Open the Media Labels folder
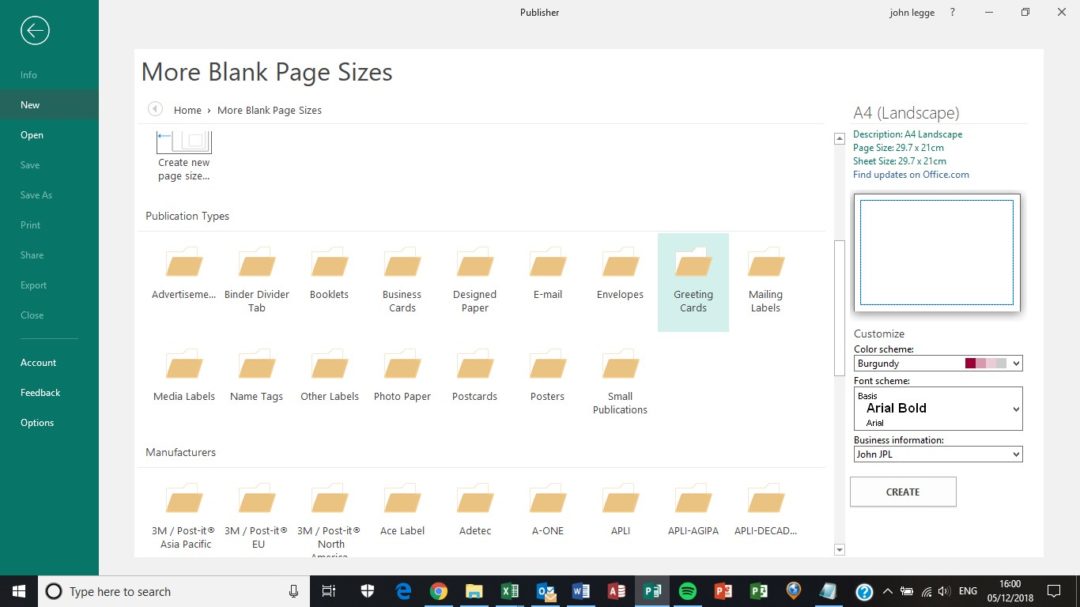This screenshot has height=607, width=1080. [184, 376]
